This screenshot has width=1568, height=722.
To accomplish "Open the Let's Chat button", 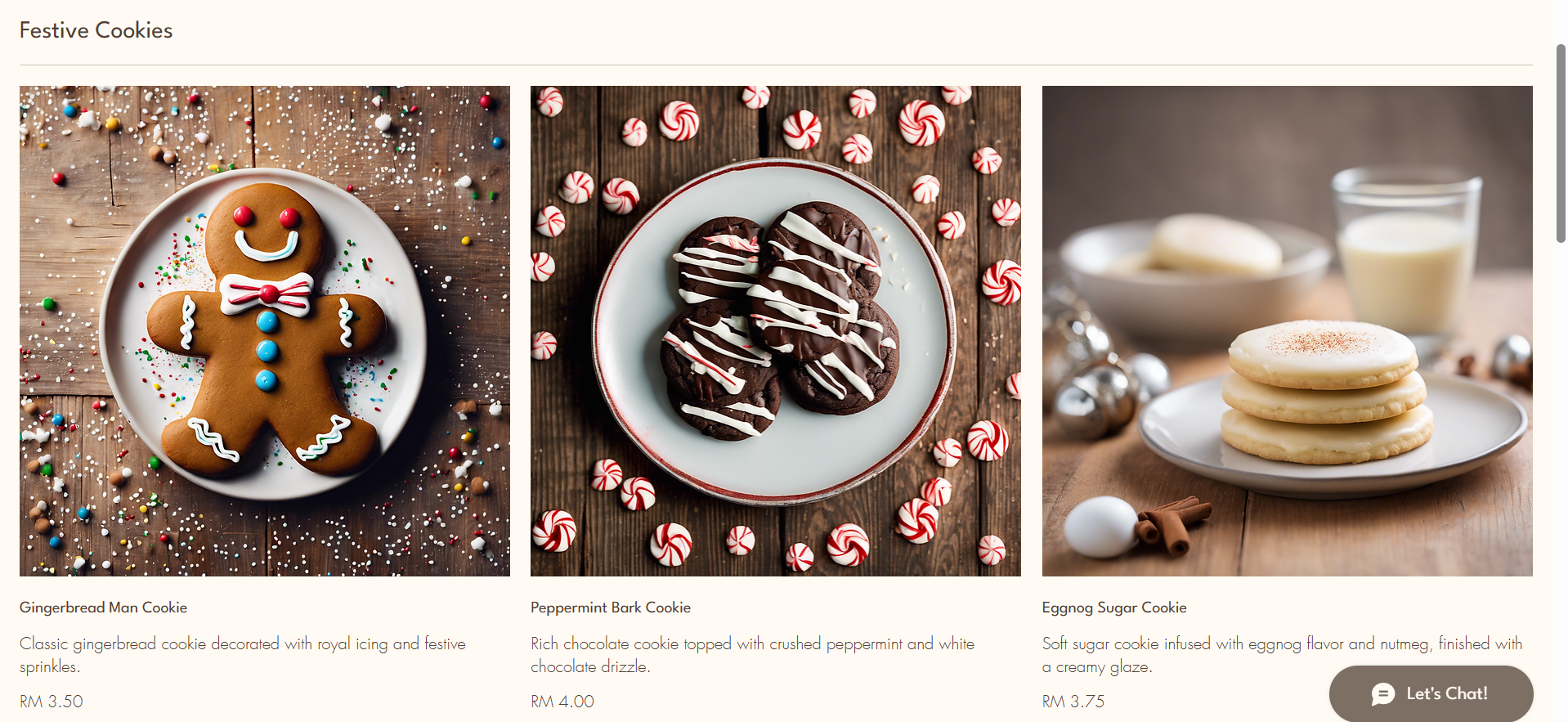I will 1431,693.
